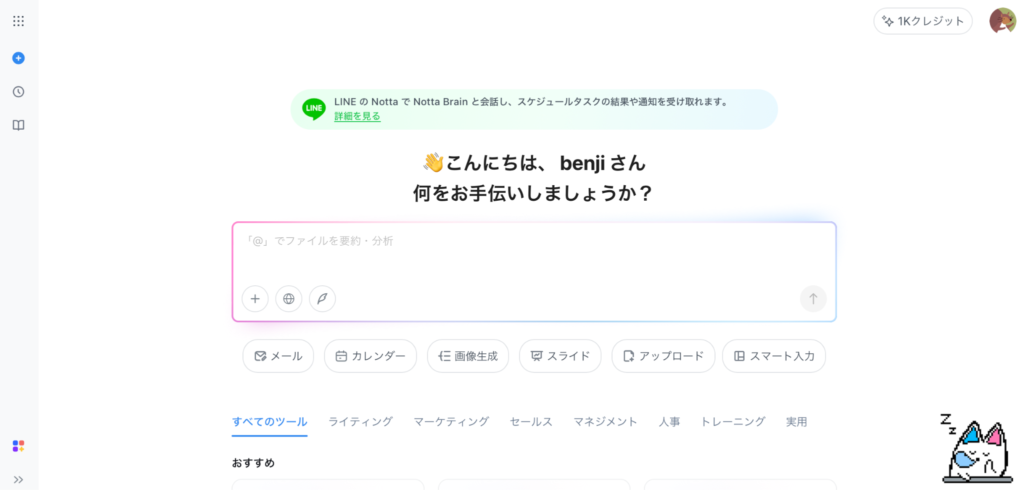Viewport: 1024px width, 490px height.
Task: Open the apps grid menu icon
Action: point(18,21)
